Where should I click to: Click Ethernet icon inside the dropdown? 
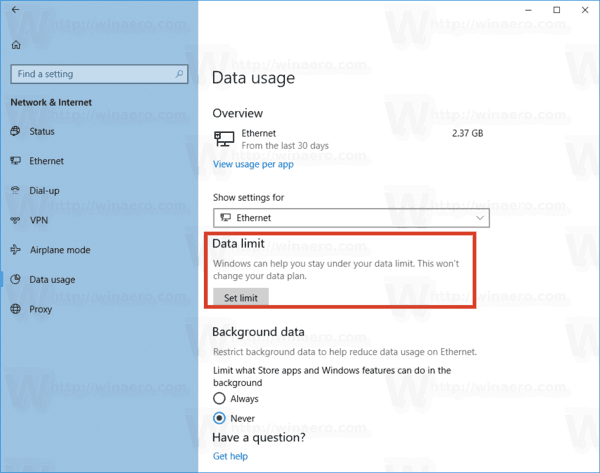(x=225, y=217)
